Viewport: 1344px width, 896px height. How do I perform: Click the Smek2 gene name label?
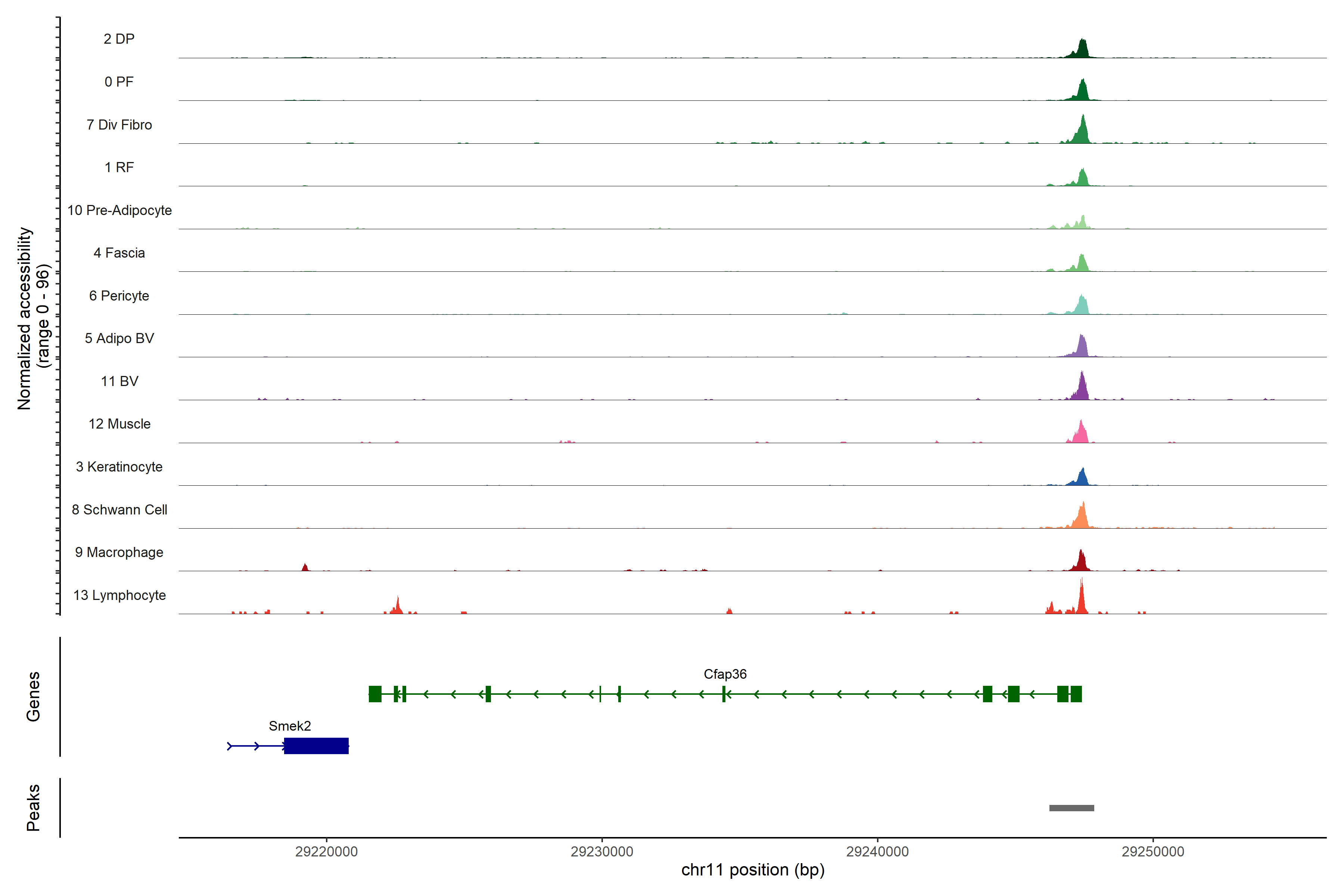(290, 726)
